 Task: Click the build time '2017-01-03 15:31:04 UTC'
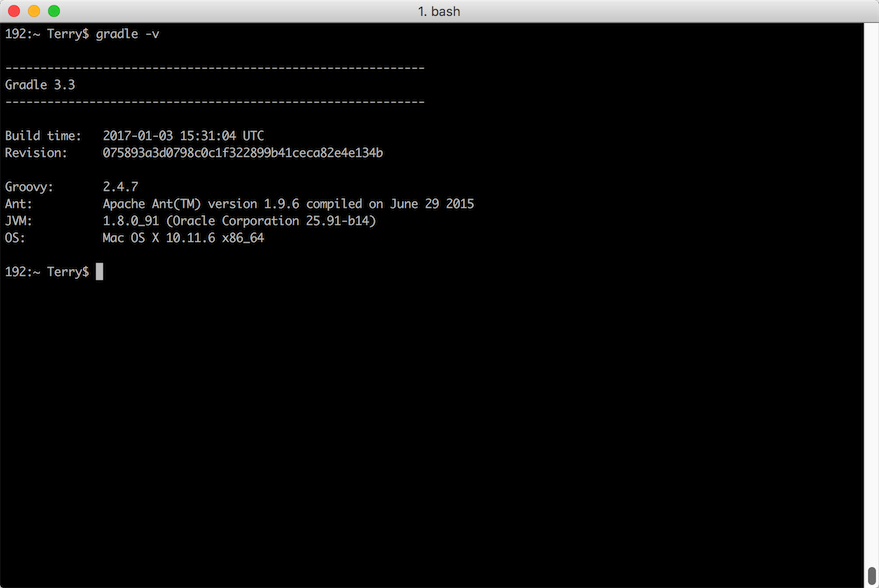point(183,136)
